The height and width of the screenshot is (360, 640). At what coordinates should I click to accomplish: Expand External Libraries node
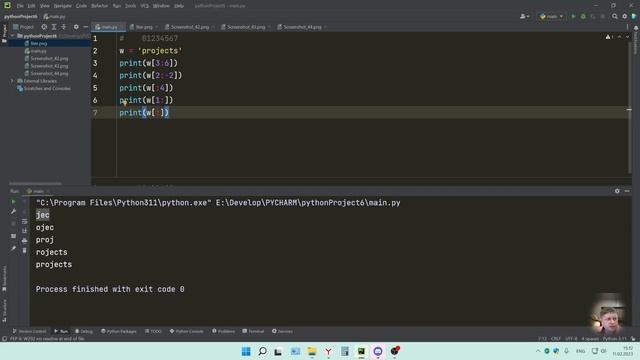(x=12, y=81)
